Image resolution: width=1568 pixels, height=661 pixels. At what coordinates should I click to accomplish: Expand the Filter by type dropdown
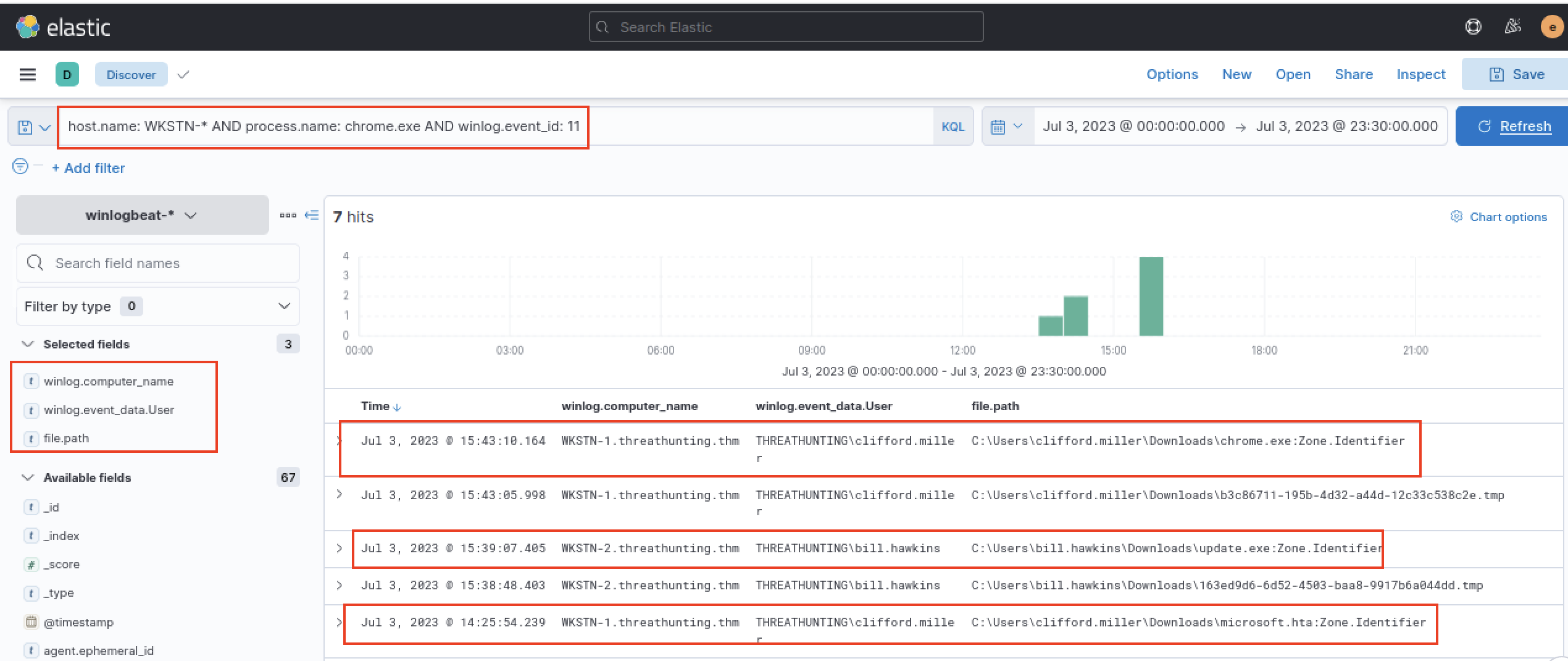click(x=157, y=306)
